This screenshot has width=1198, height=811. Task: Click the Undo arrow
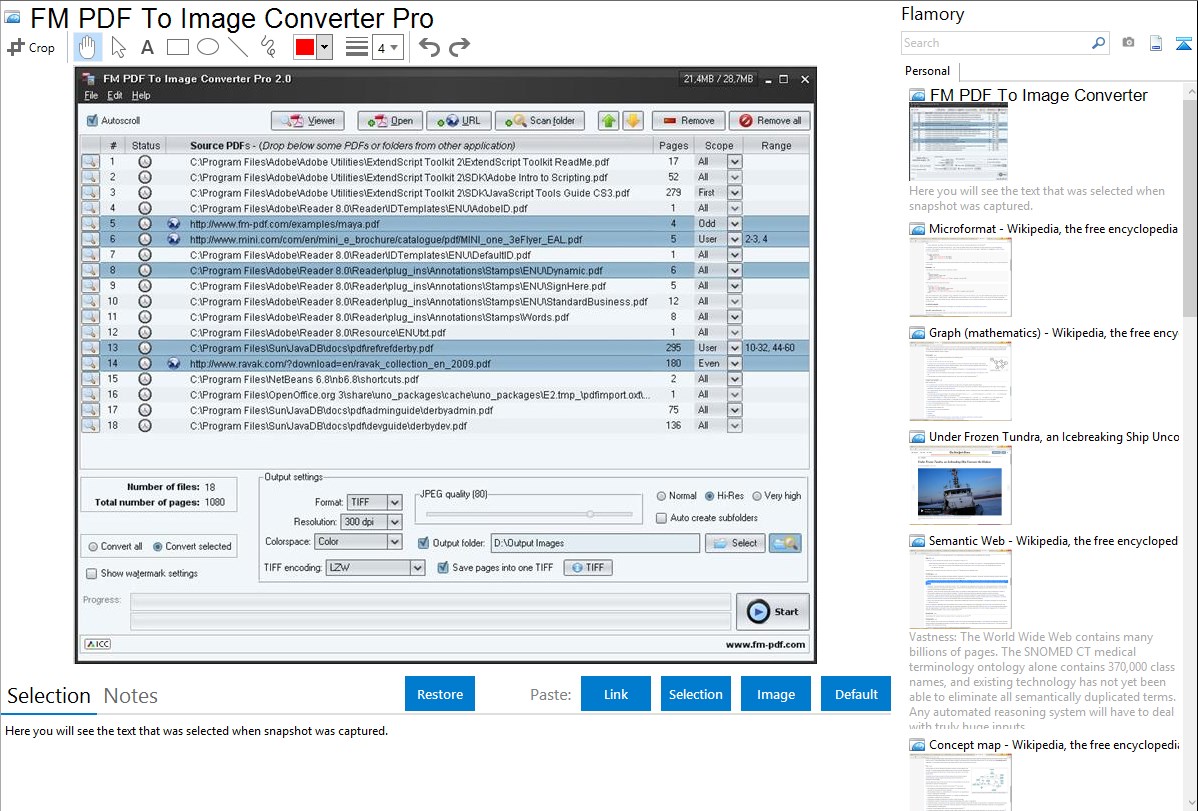[429, 47]
